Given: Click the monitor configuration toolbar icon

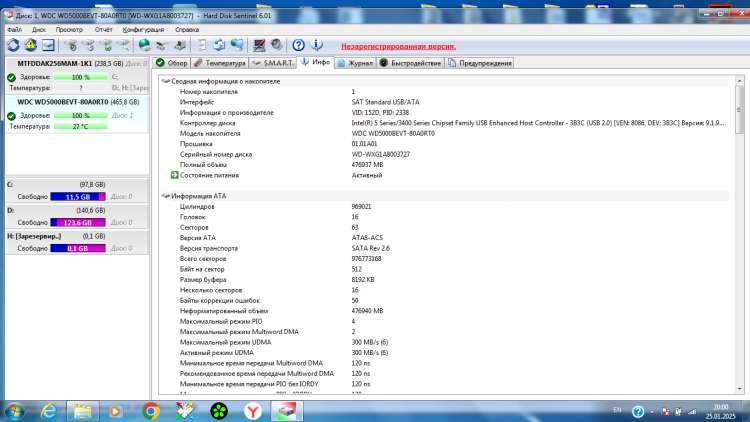Looking at the screenshot, I should point(259,45).
